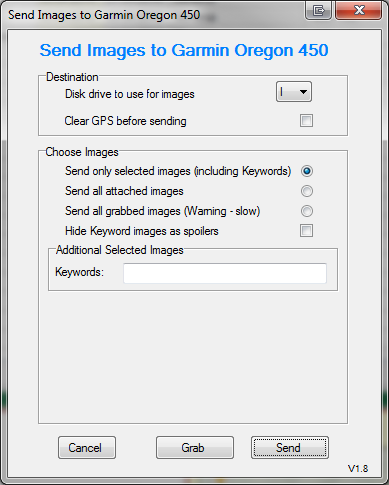Enable the Clear GPS before sending checkbox
This screenshot has height=485, width=389.
point(306,120)
